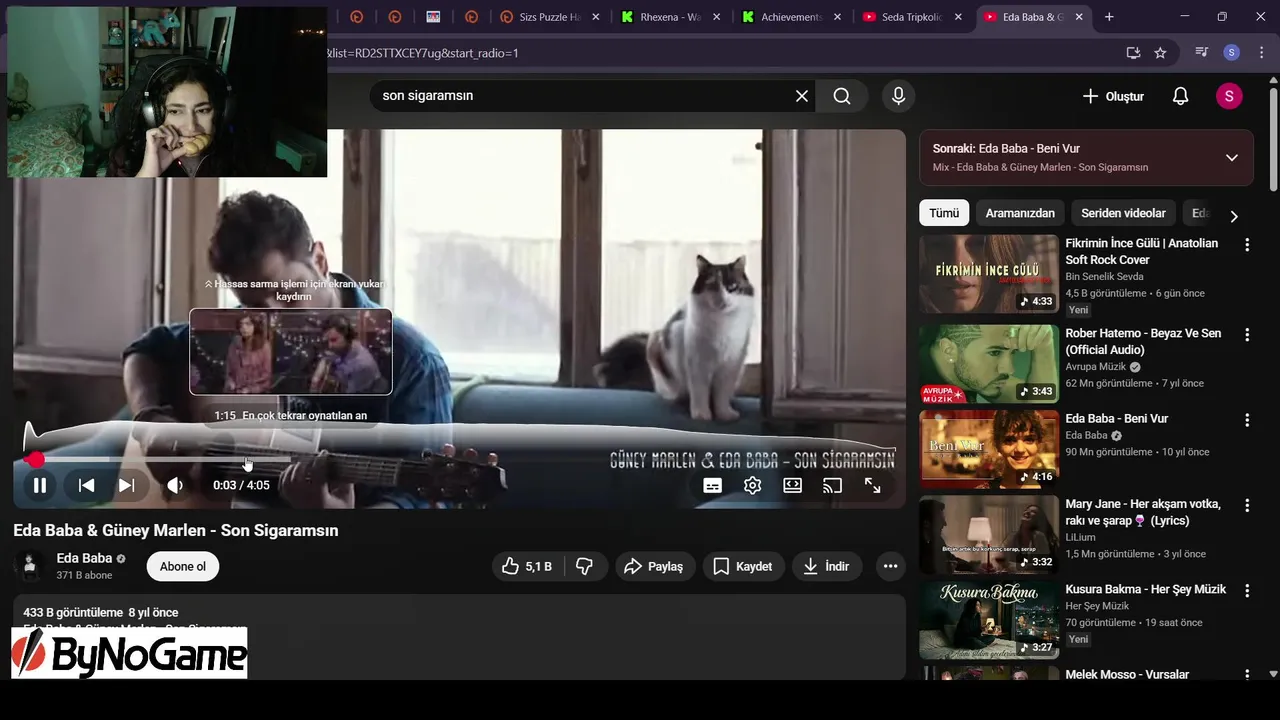Show more filter chips with arrow
This screenshot has width=1280, height=720.
[1233, 216]
